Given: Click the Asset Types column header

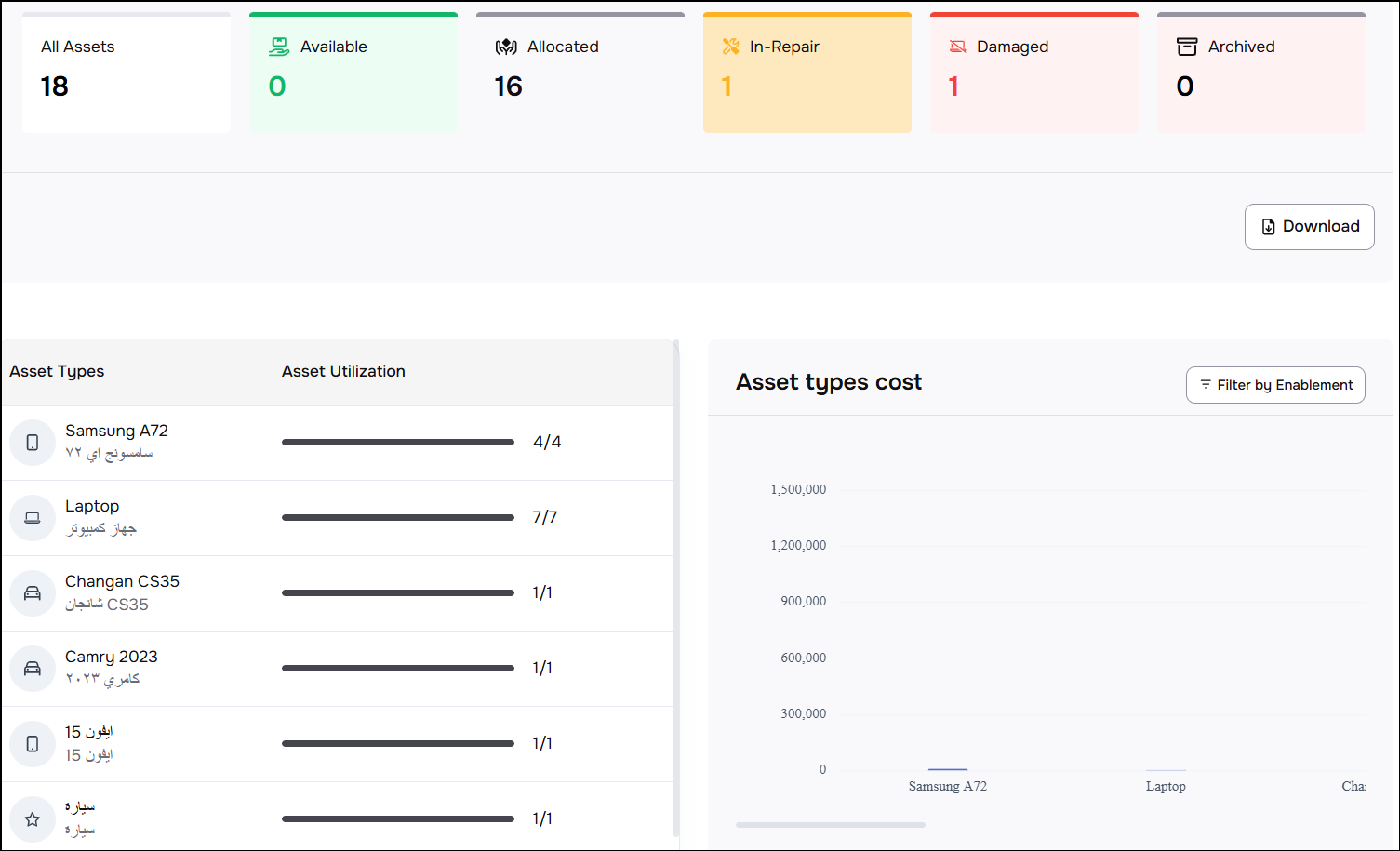Looking at the screenshot, I should click(x=57, y=371).
